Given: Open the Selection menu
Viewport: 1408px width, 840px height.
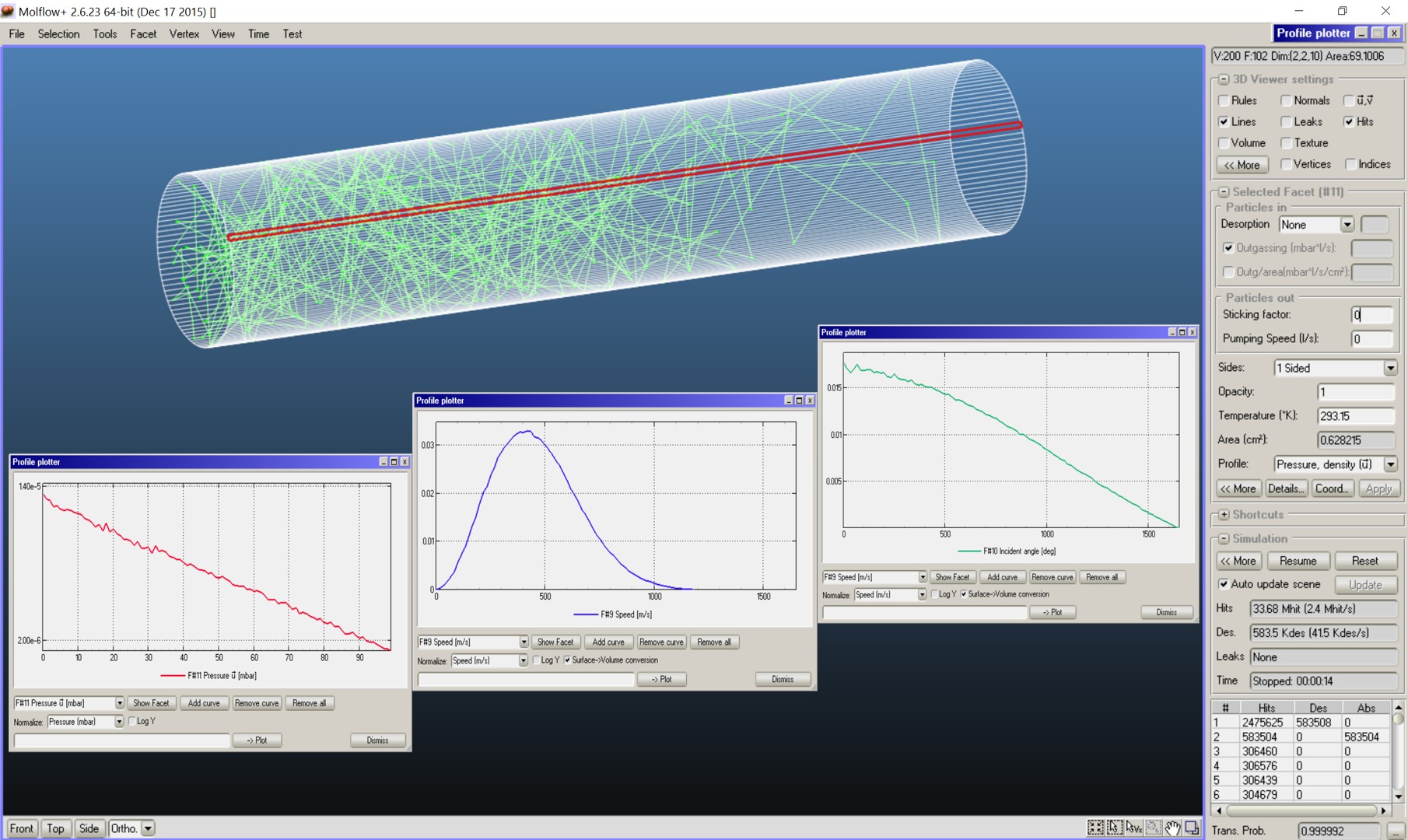Looking at the screenshot, I should click(x=58, y=33).
